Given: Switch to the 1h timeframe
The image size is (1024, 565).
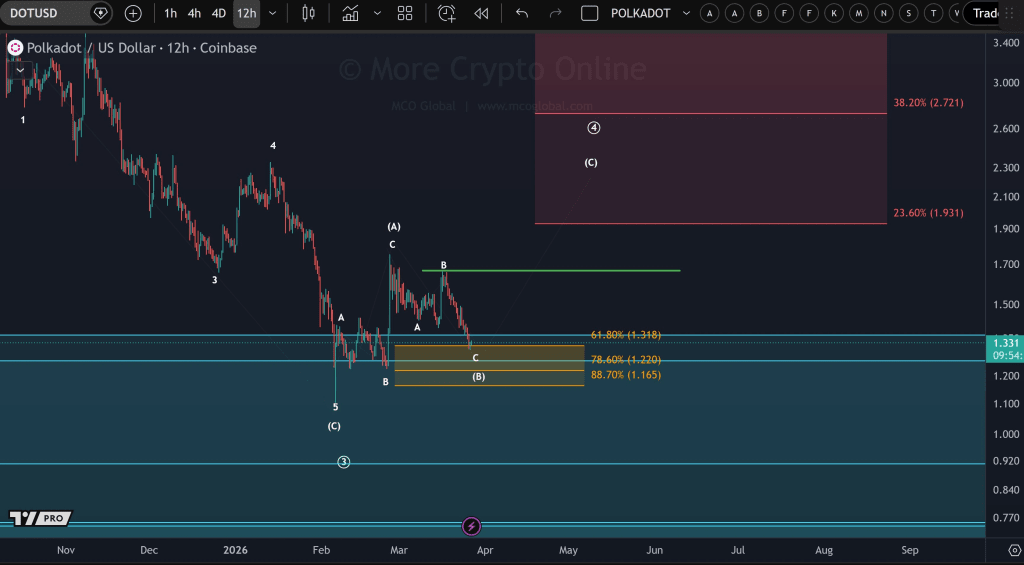Looking at the screenshot, I should tap(170, 13).
